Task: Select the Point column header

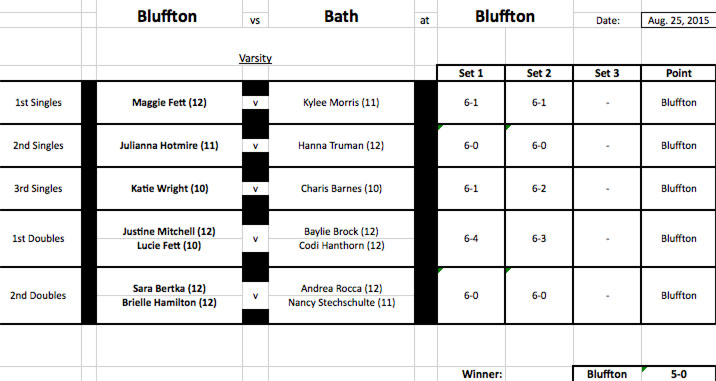Action: tap(679, 73)
